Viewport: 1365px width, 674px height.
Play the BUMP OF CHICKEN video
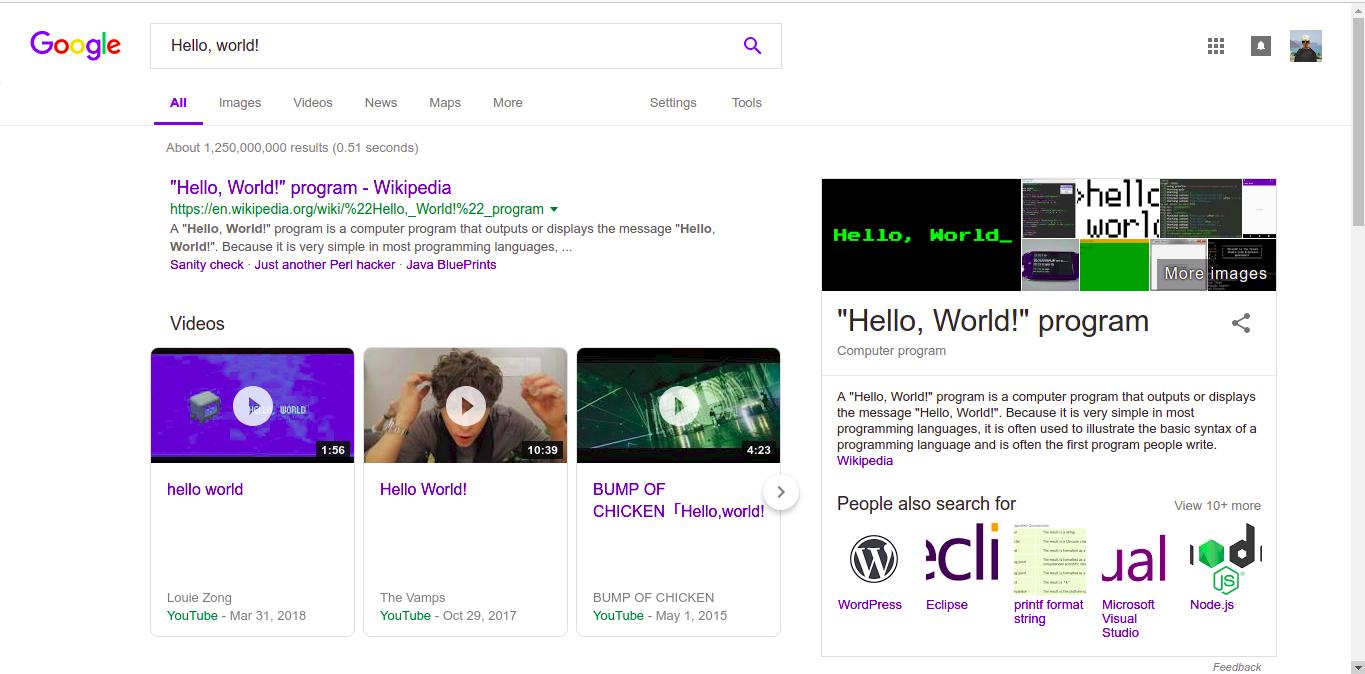(678, 406)
